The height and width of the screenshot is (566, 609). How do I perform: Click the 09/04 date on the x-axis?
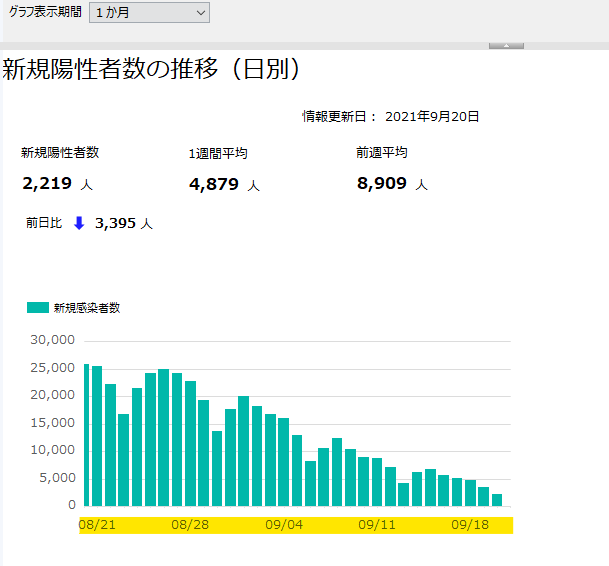(x=283, y=525)
